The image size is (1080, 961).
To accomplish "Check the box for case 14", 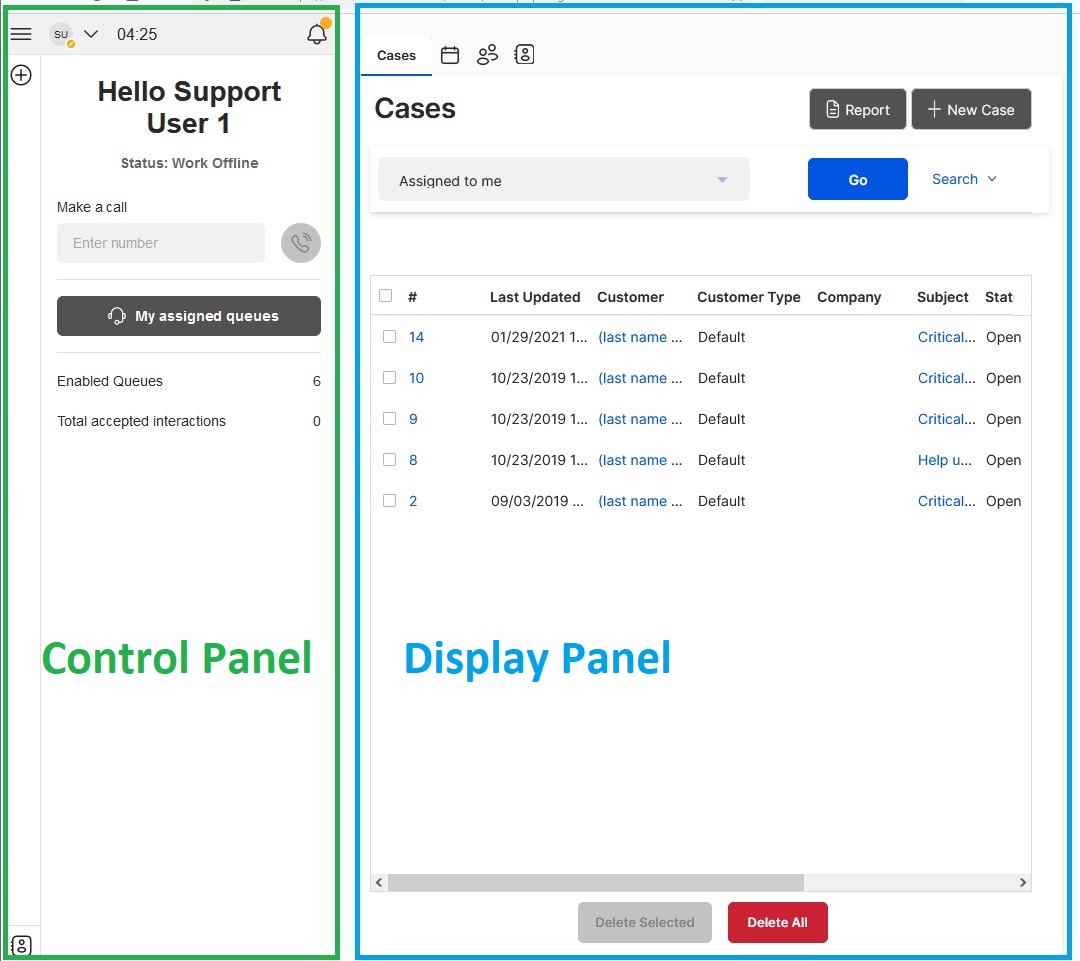I will 390,337.
